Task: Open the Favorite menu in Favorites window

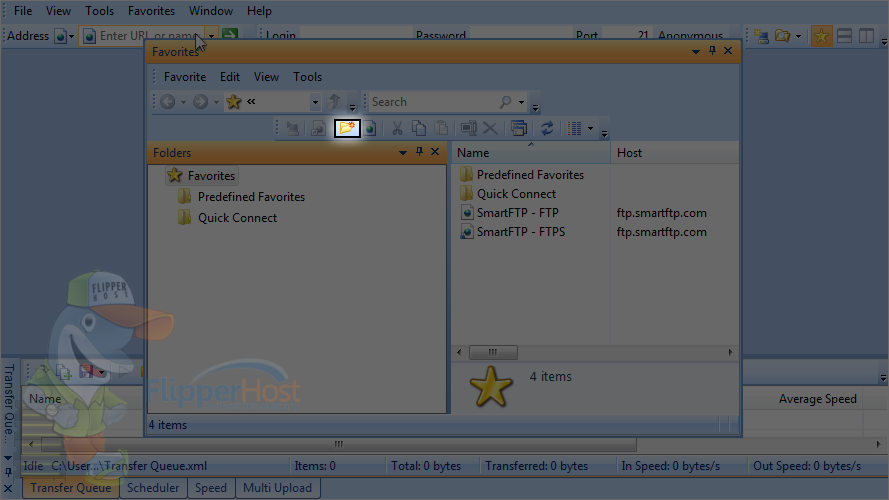Action: pos(185,77)
